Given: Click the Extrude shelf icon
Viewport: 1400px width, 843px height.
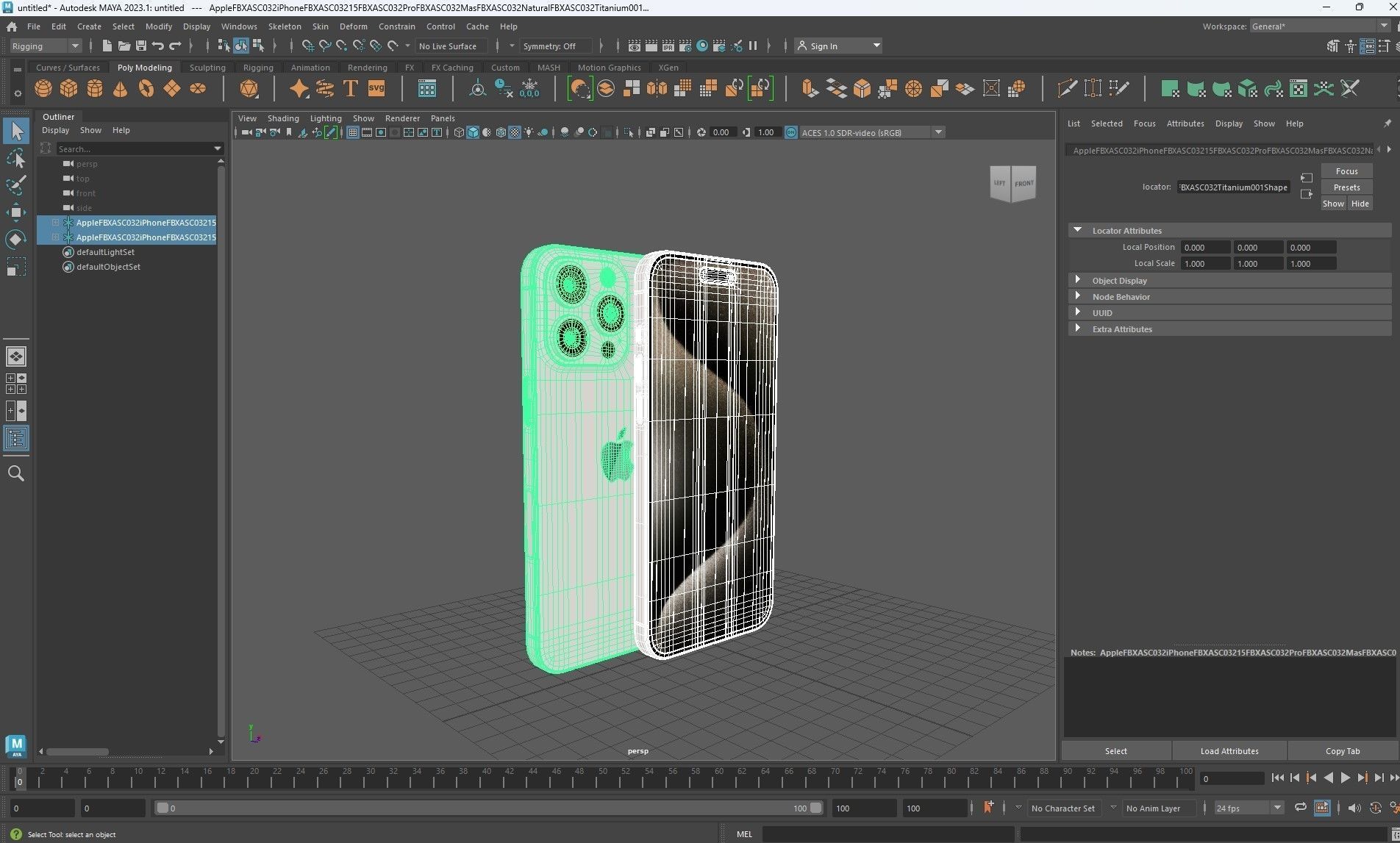Looking at the screenshot, I should pyautogui.click(x=810, y=89).
